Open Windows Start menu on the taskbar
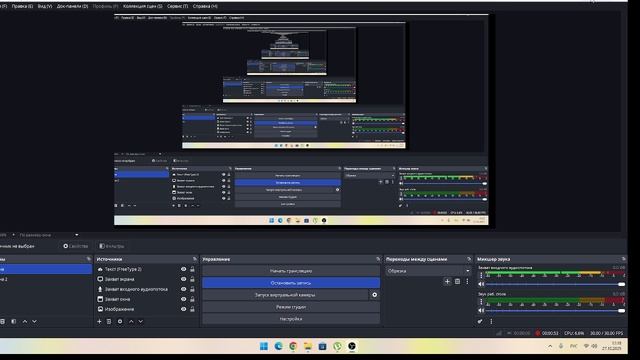Viewport: 640px width, 360px height. click(x=264, y=347)
